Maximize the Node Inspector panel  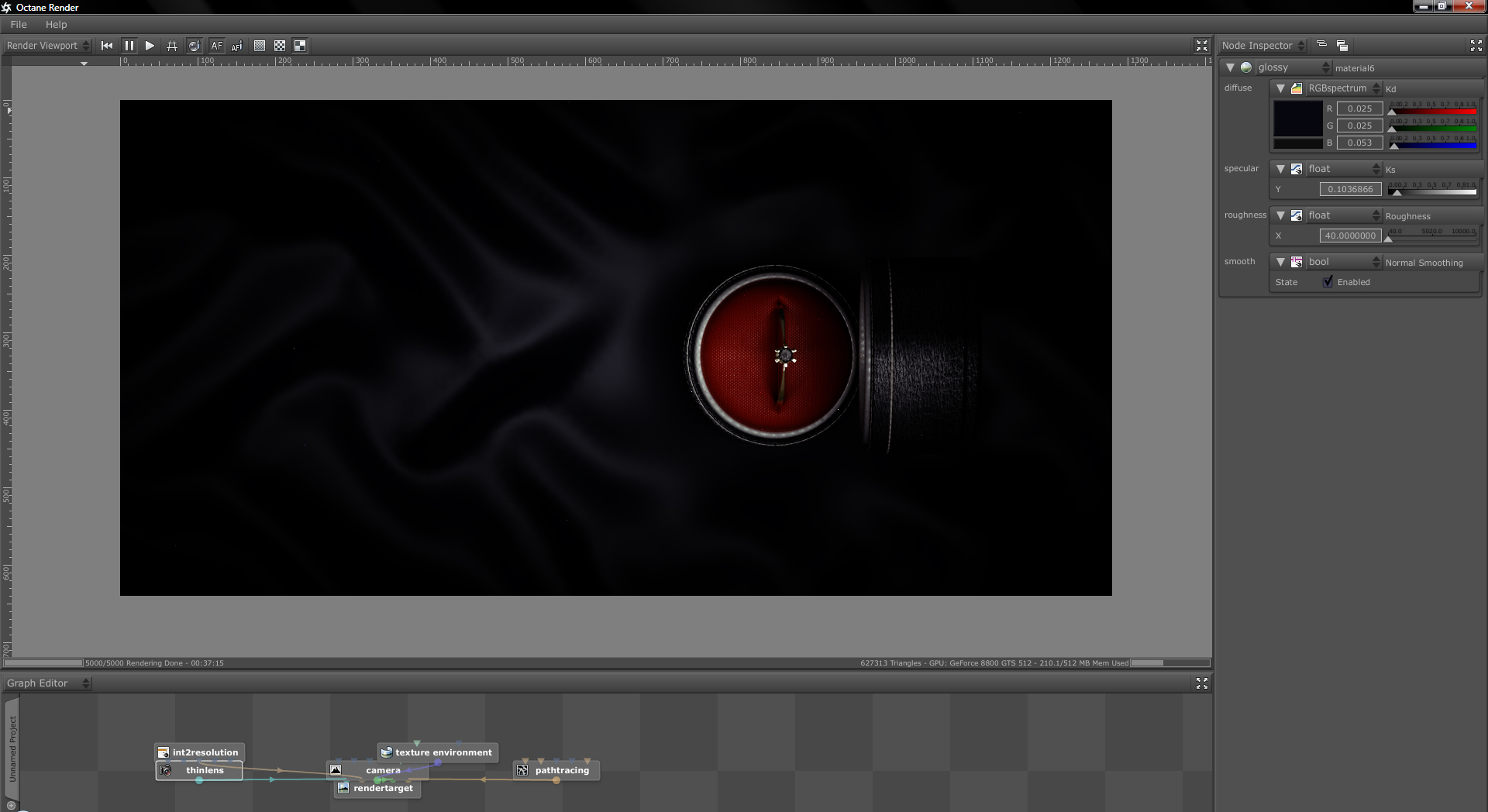(1476, 46)
